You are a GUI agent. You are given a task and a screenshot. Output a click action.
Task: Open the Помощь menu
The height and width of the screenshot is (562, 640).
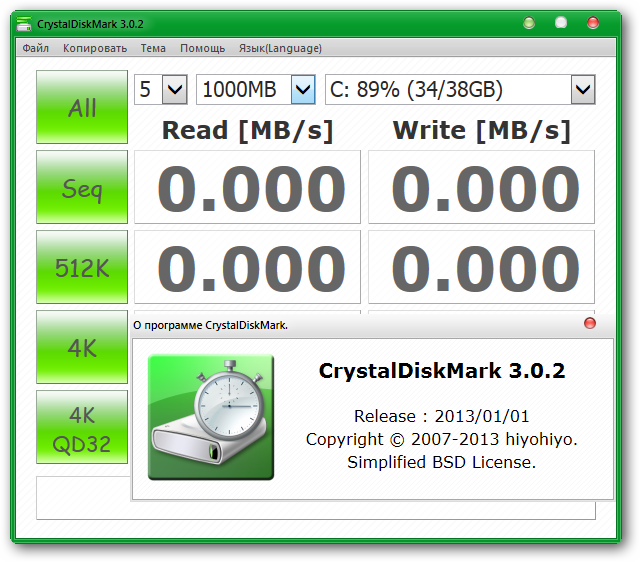coord(202,48)
